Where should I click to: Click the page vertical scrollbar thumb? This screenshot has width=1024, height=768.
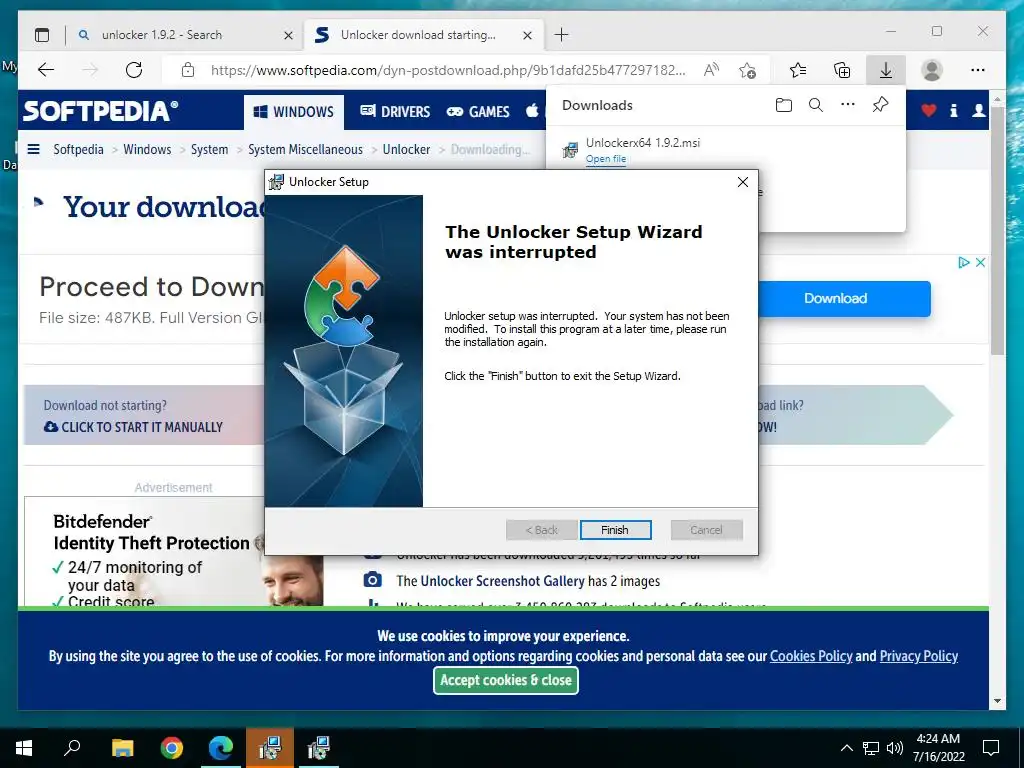[x=997, y=231]
